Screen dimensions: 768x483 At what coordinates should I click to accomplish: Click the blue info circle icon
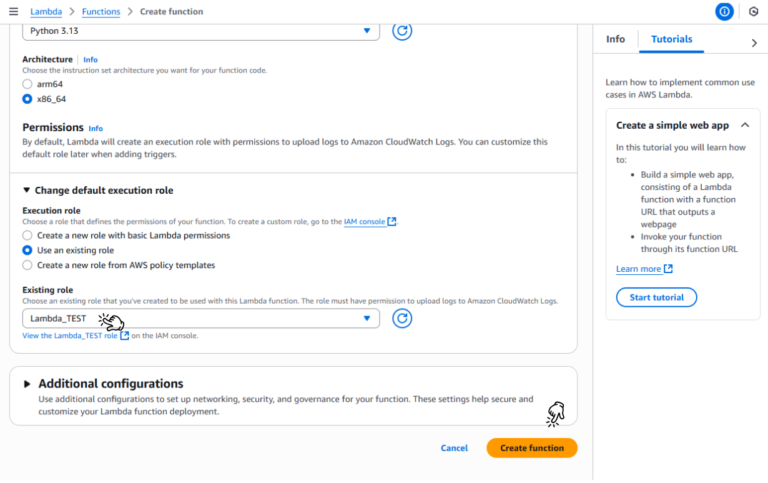coord(724,11)
